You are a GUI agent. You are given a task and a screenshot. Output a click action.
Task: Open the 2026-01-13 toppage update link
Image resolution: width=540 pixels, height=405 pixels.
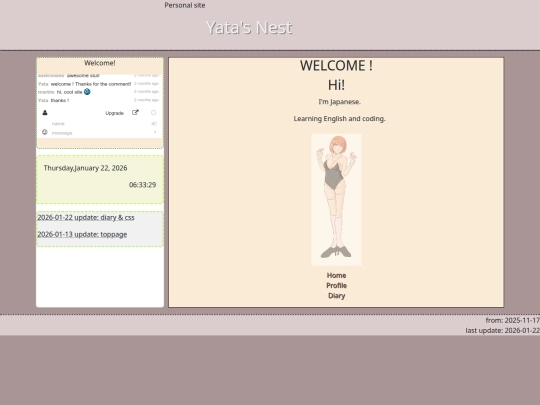[82, 235]
